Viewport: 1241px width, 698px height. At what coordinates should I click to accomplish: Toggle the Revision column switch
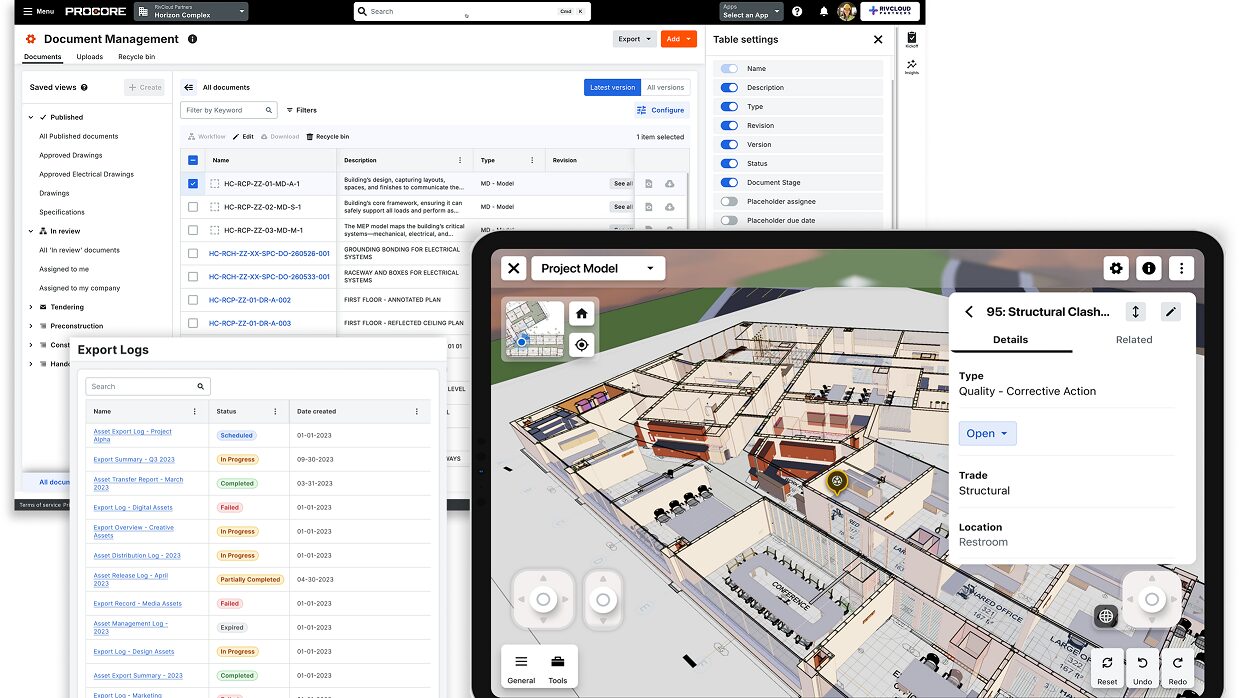(729, 126)
